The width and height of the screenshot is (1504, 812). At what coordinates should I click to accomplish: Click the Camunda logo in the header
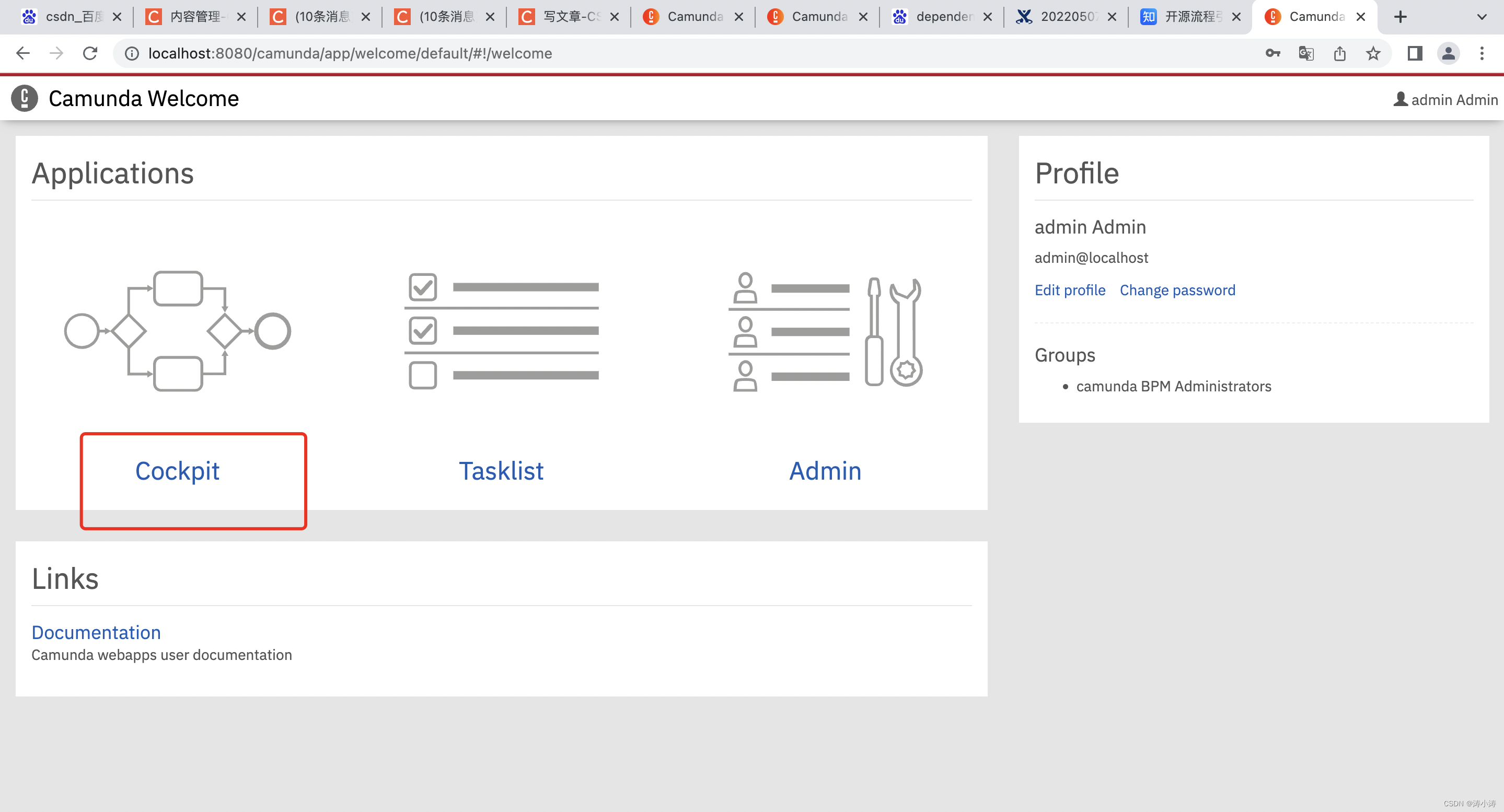[25, 99]
